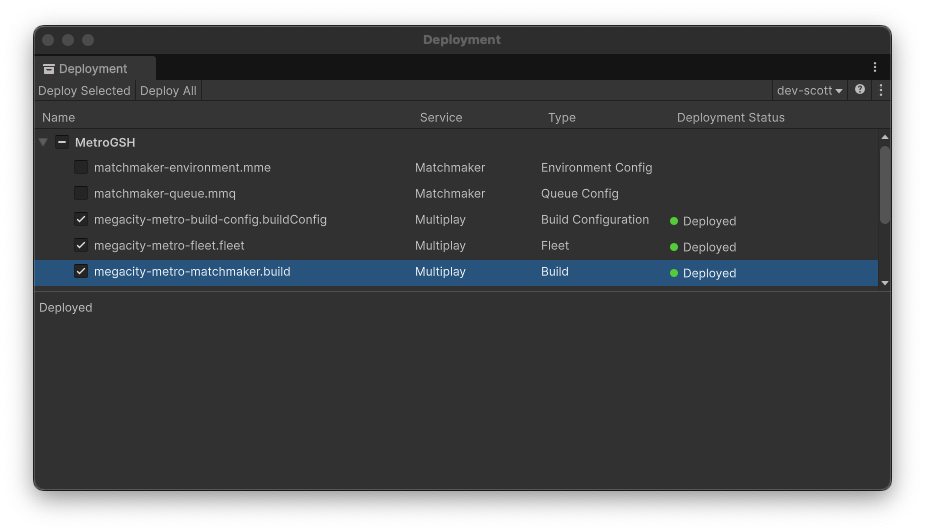Toggle the MetroGSH group checkbox

click(x=62, y=142)
